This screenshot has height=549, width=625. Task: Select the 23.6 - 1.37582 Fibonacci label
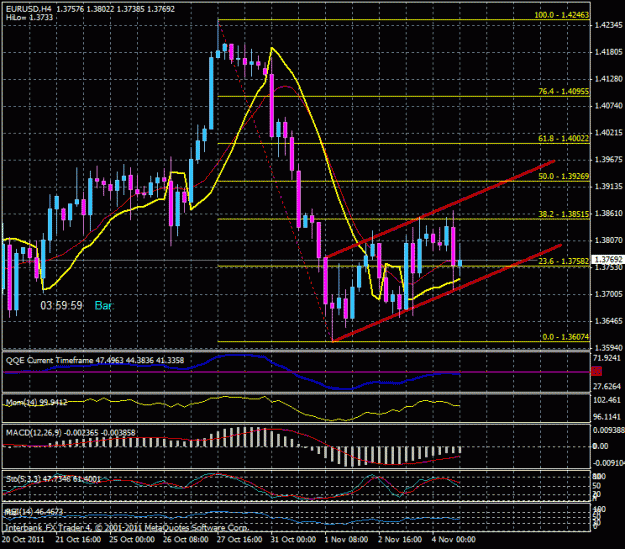point(564,261)
